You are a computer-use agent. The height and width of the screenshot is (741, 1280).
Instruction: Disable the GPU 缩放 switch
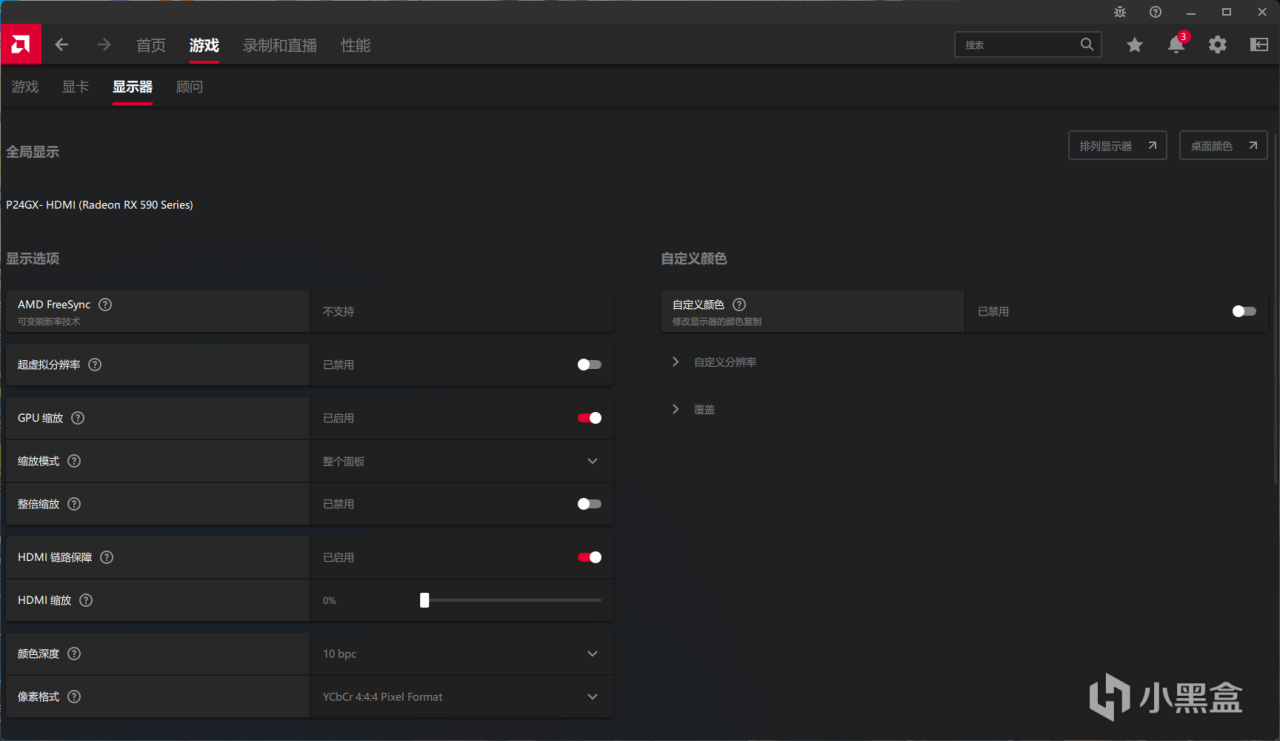click(590, 418)
